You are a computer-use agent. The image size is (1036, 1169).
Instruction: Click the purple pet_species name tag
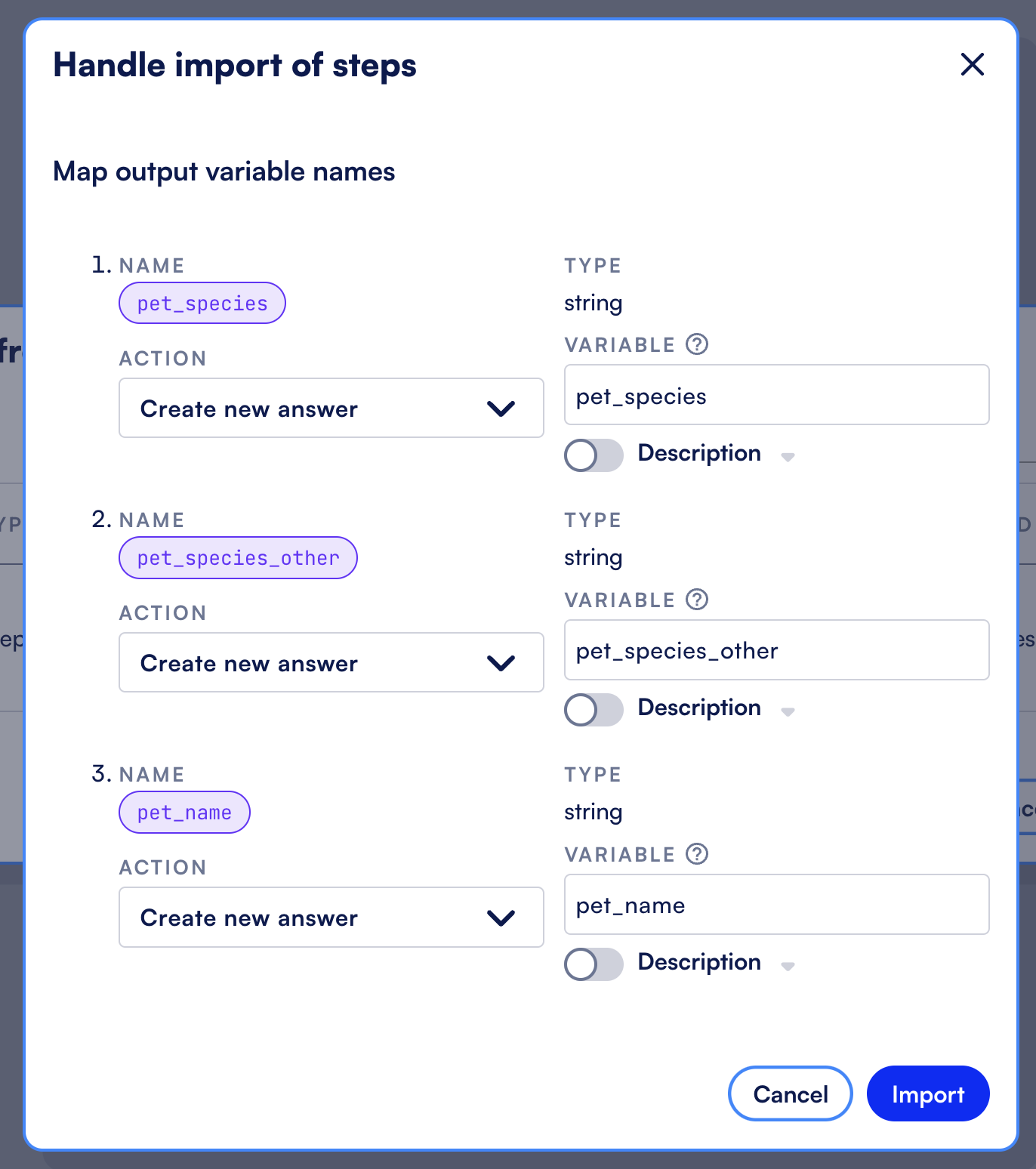click(x=202, y=304)
